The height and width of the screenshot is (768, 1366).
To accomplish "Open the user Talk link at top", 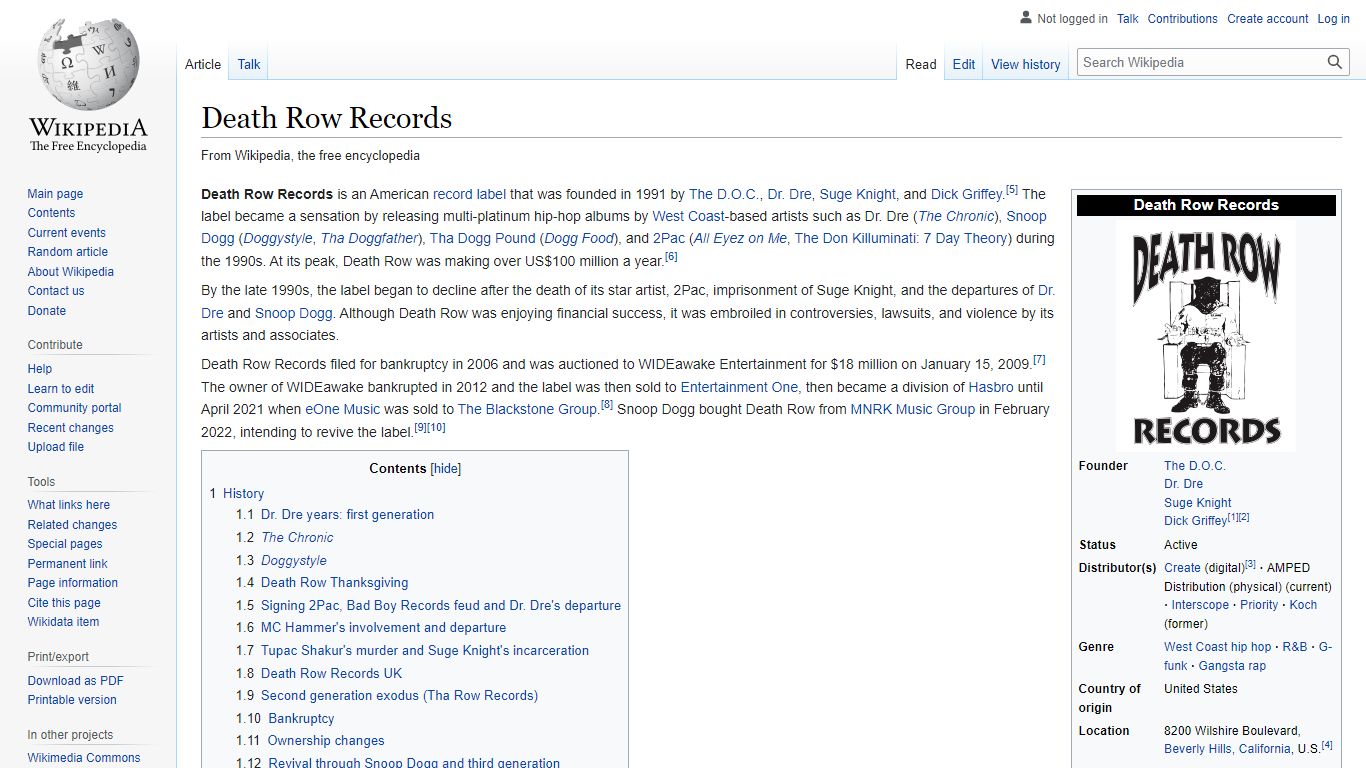I will click(x=1128, y=19).
